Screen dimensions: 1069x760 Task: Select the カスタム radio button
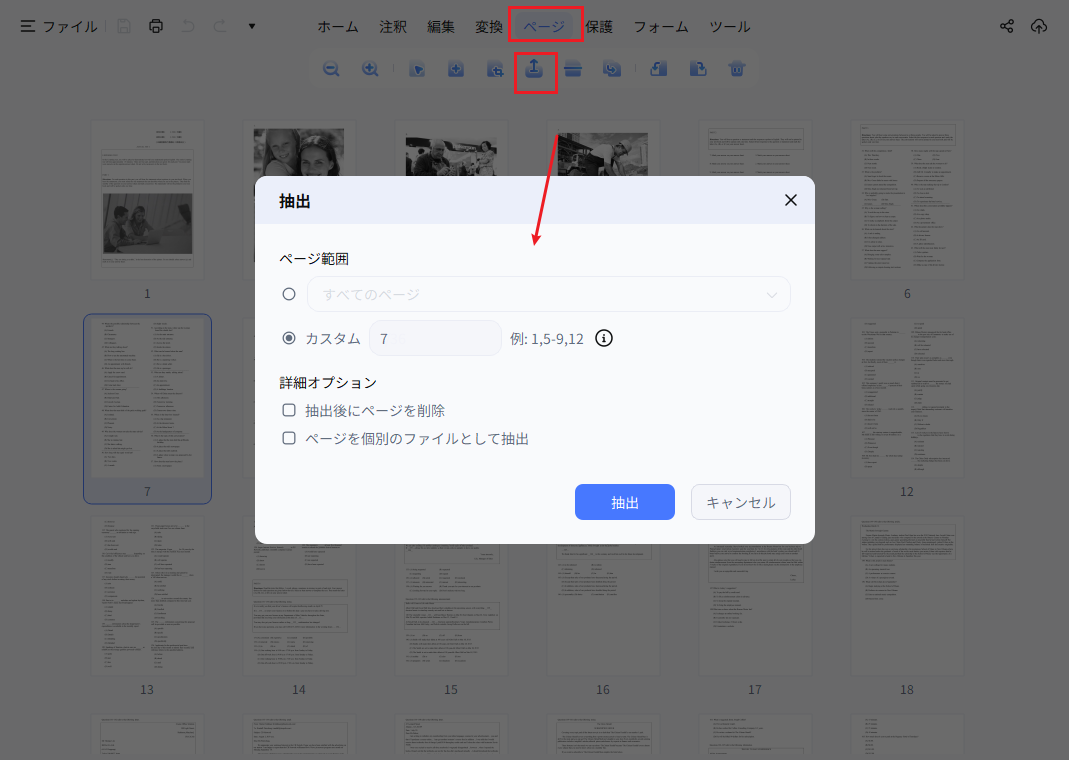point(289,338)
